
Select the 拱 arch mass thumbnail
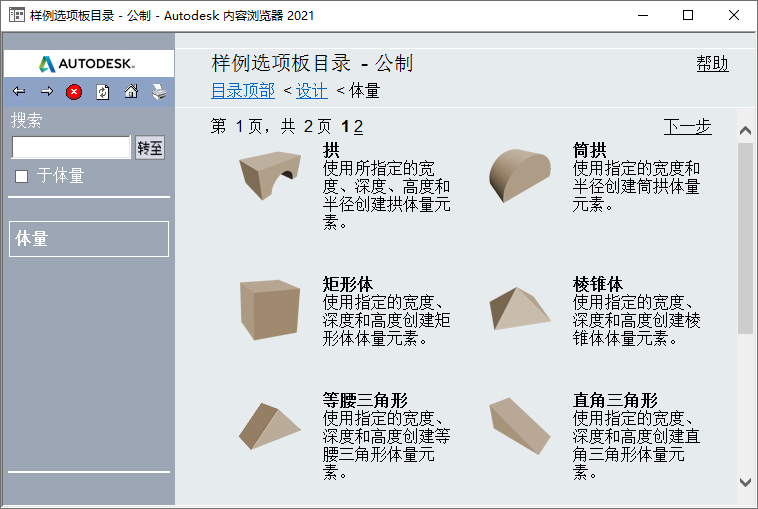[270, 175]
